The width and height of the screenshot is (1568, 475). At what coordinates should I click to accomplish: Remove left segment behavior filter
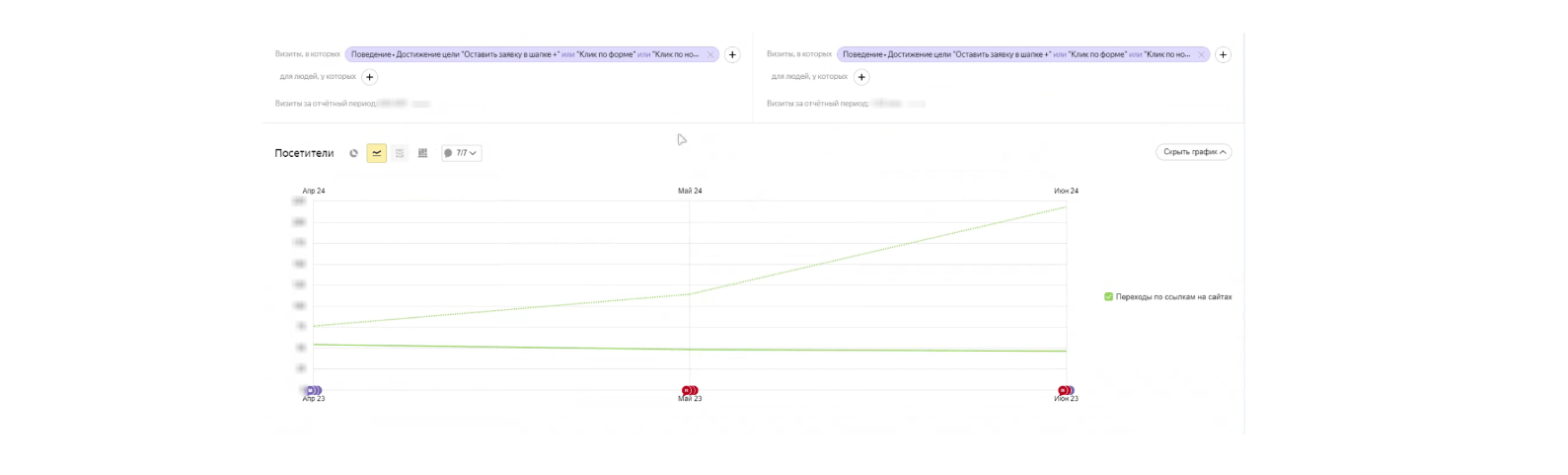(710, 55)
